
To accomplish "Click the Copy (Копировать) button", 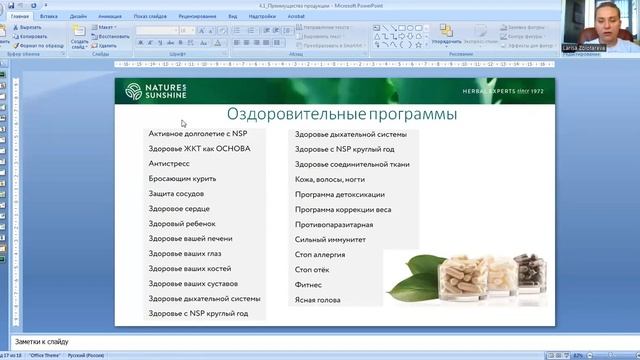I will pyautogui.click(x=30, y=36).
